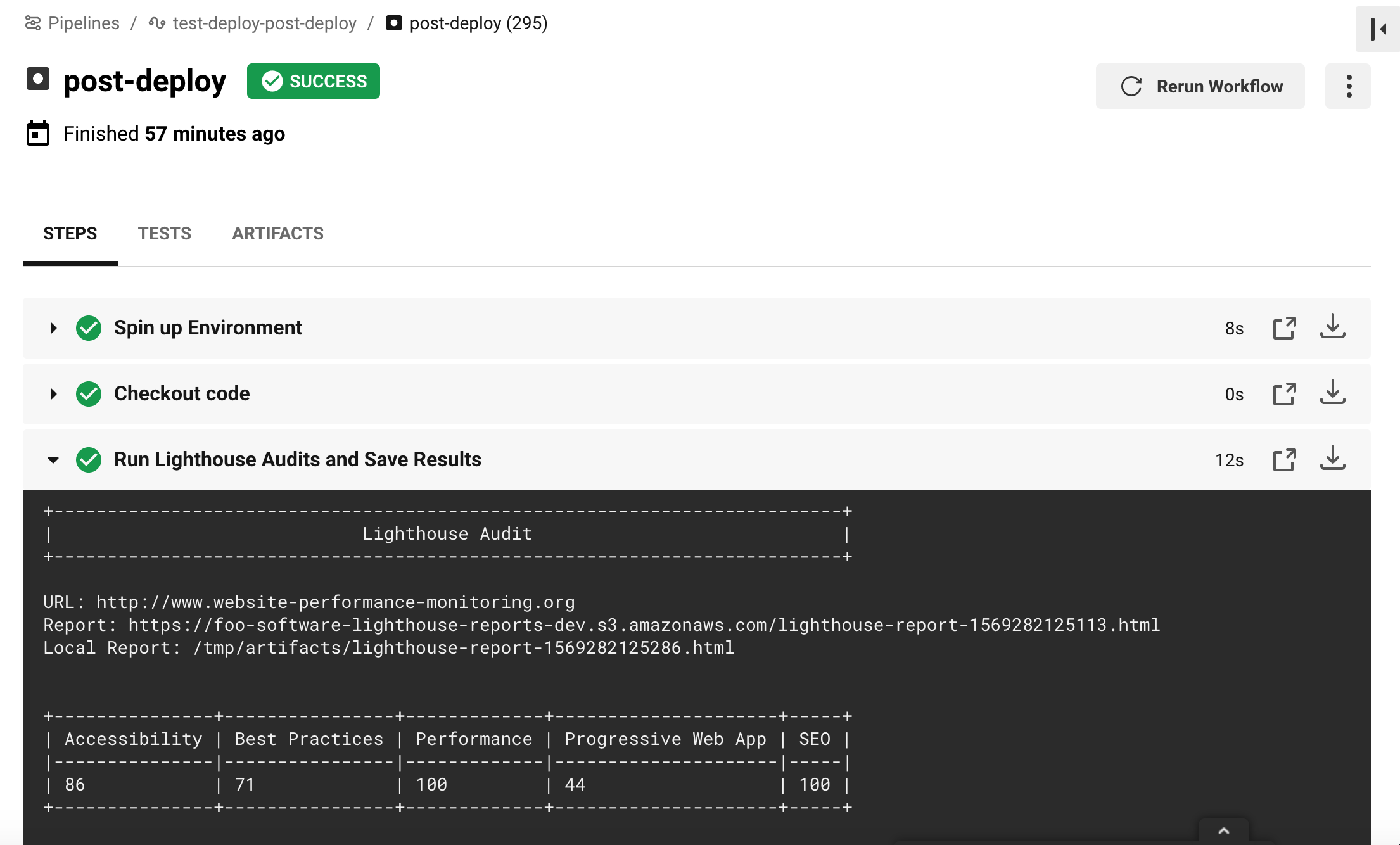Collapse the sidebar panel toggle icon
1400x845 pixels.
(x=1378, y=29)
